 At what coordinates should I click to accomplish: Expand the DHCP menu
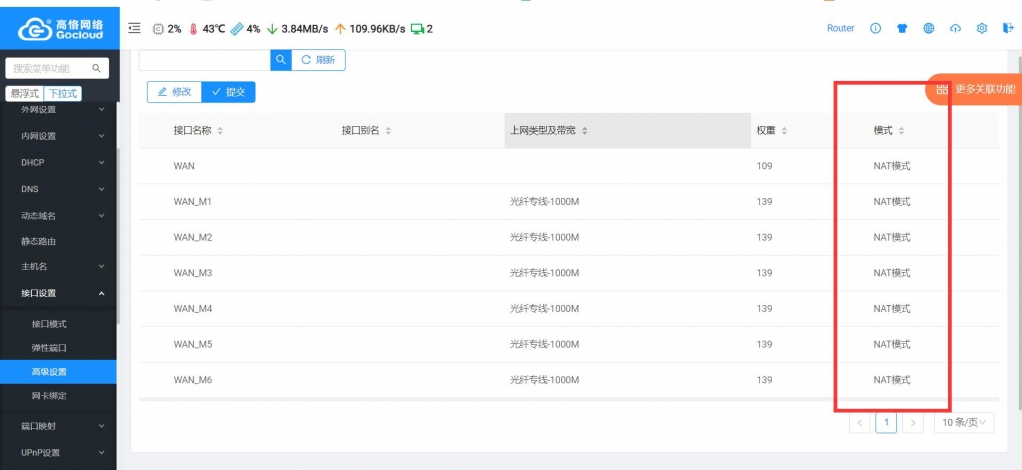59,162
